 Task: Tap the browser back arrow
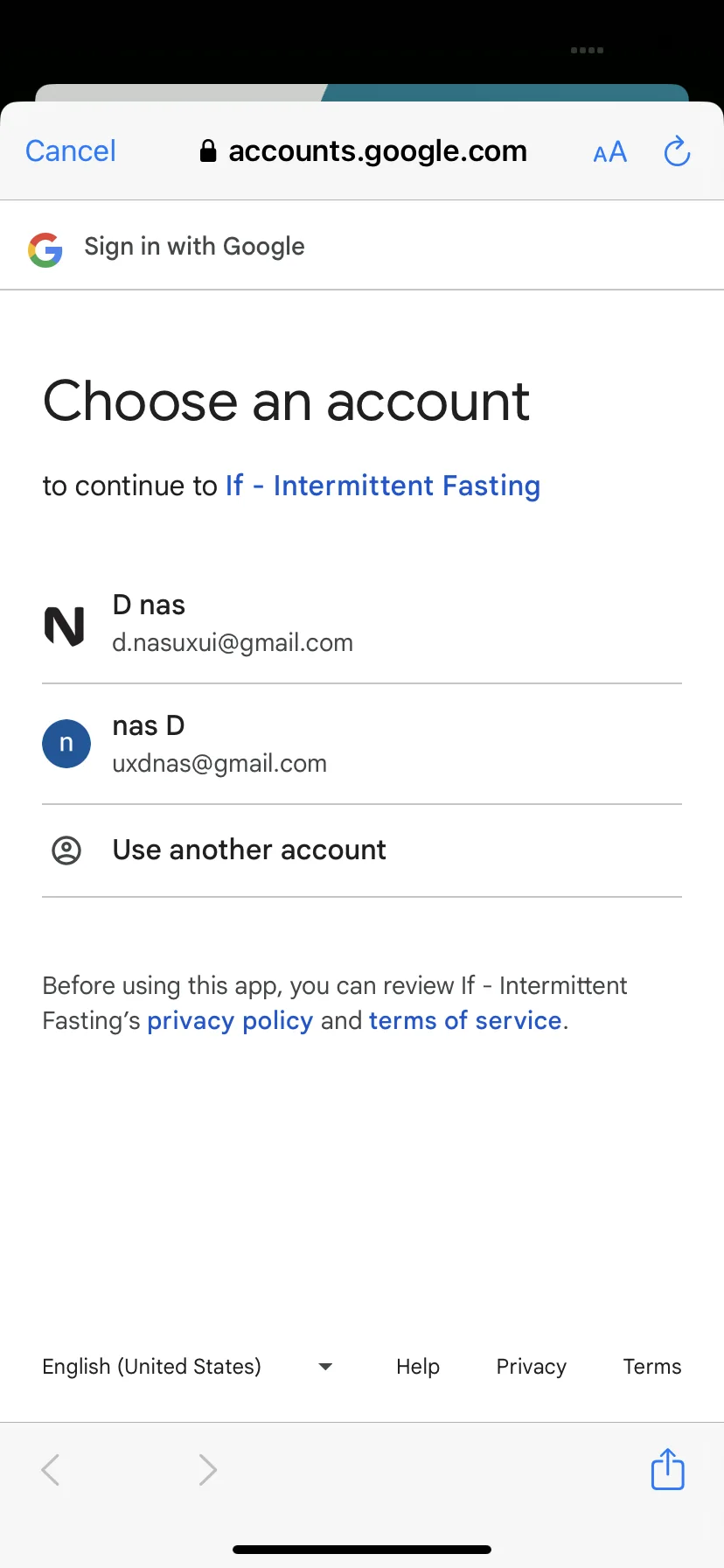coord(51,1469)
